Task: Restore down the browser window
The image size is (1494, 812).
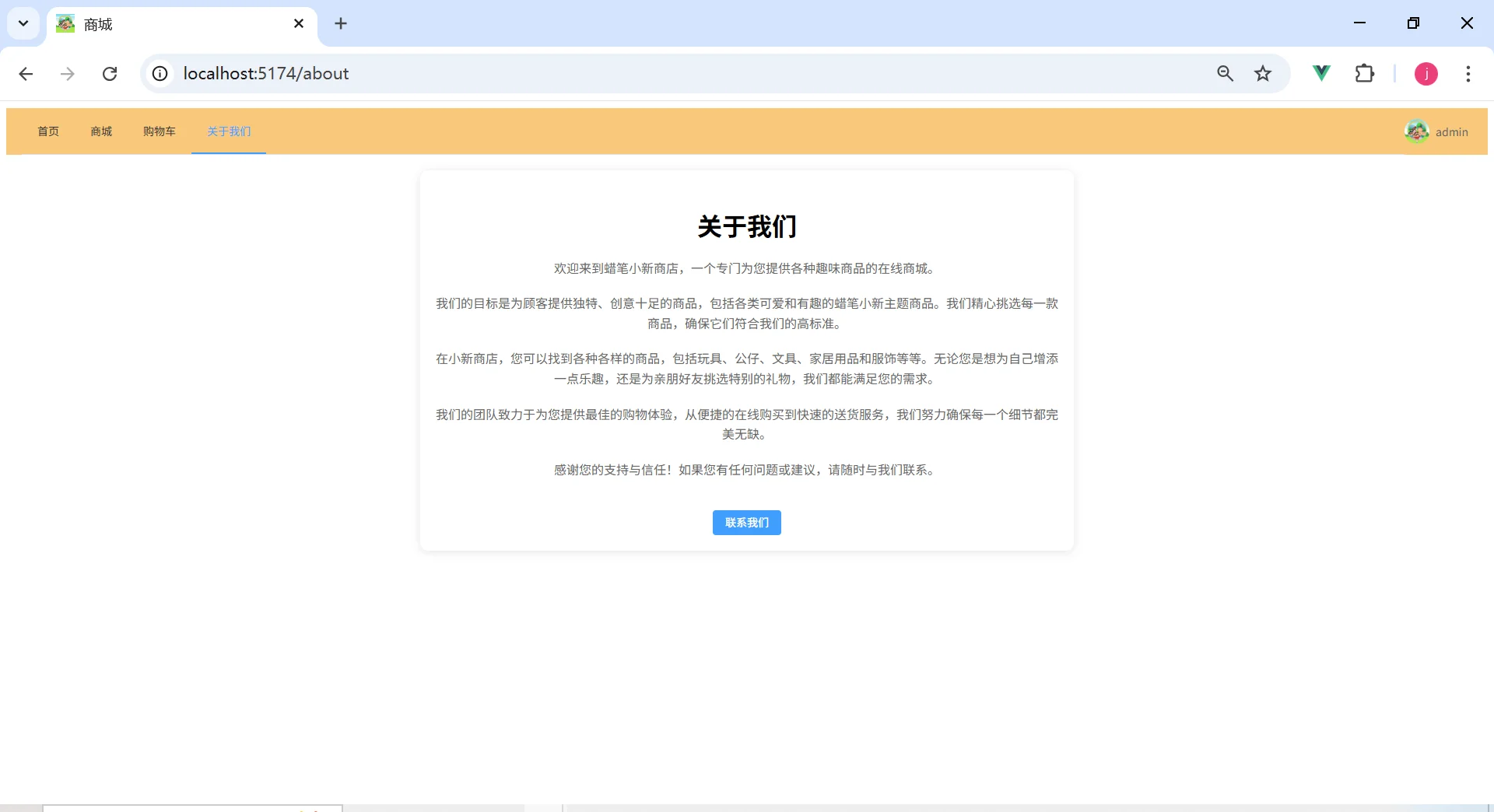Action: point(1414,23)
